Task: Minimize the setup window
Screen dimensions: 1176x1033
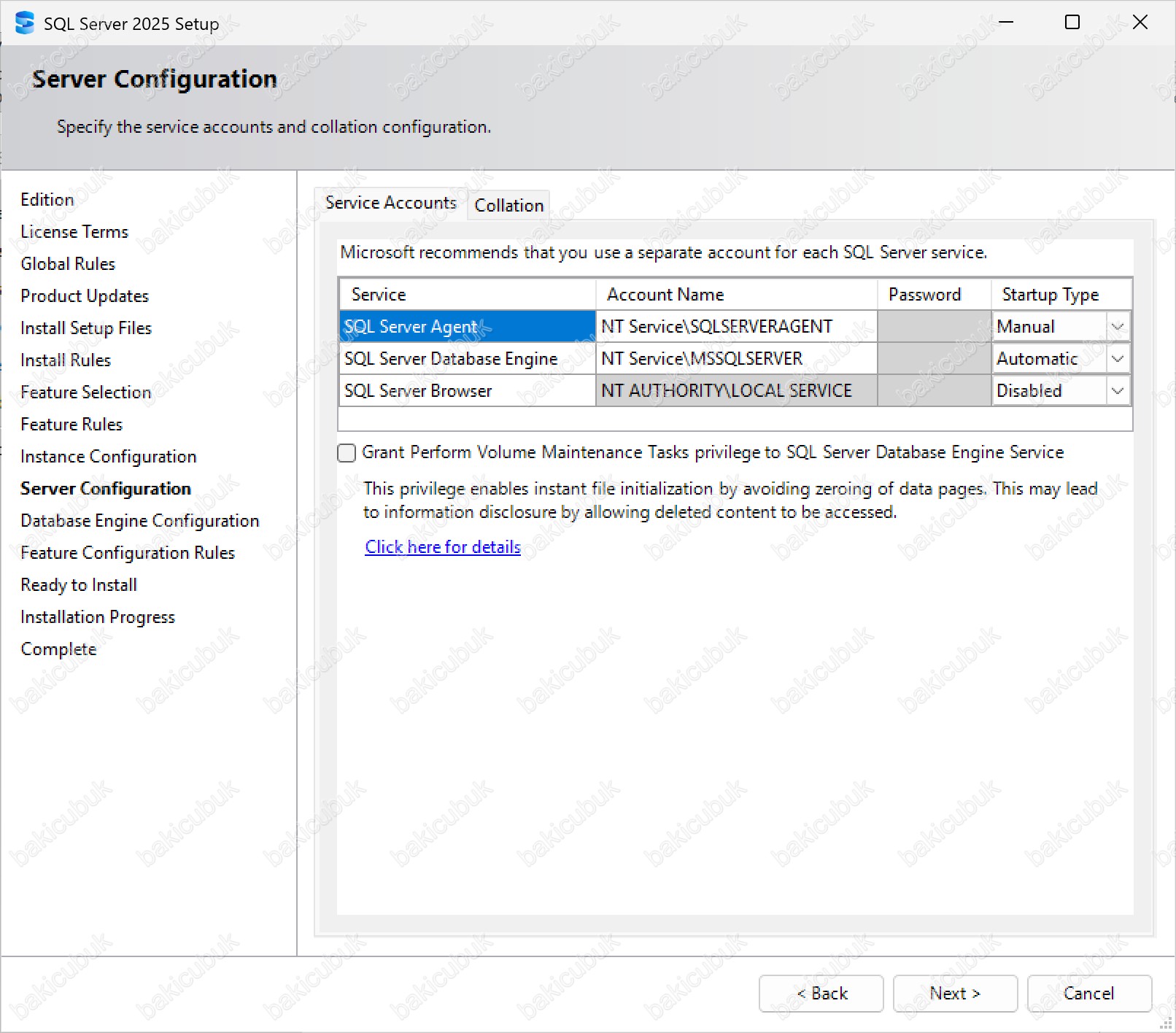Action: pos(1006,23)
